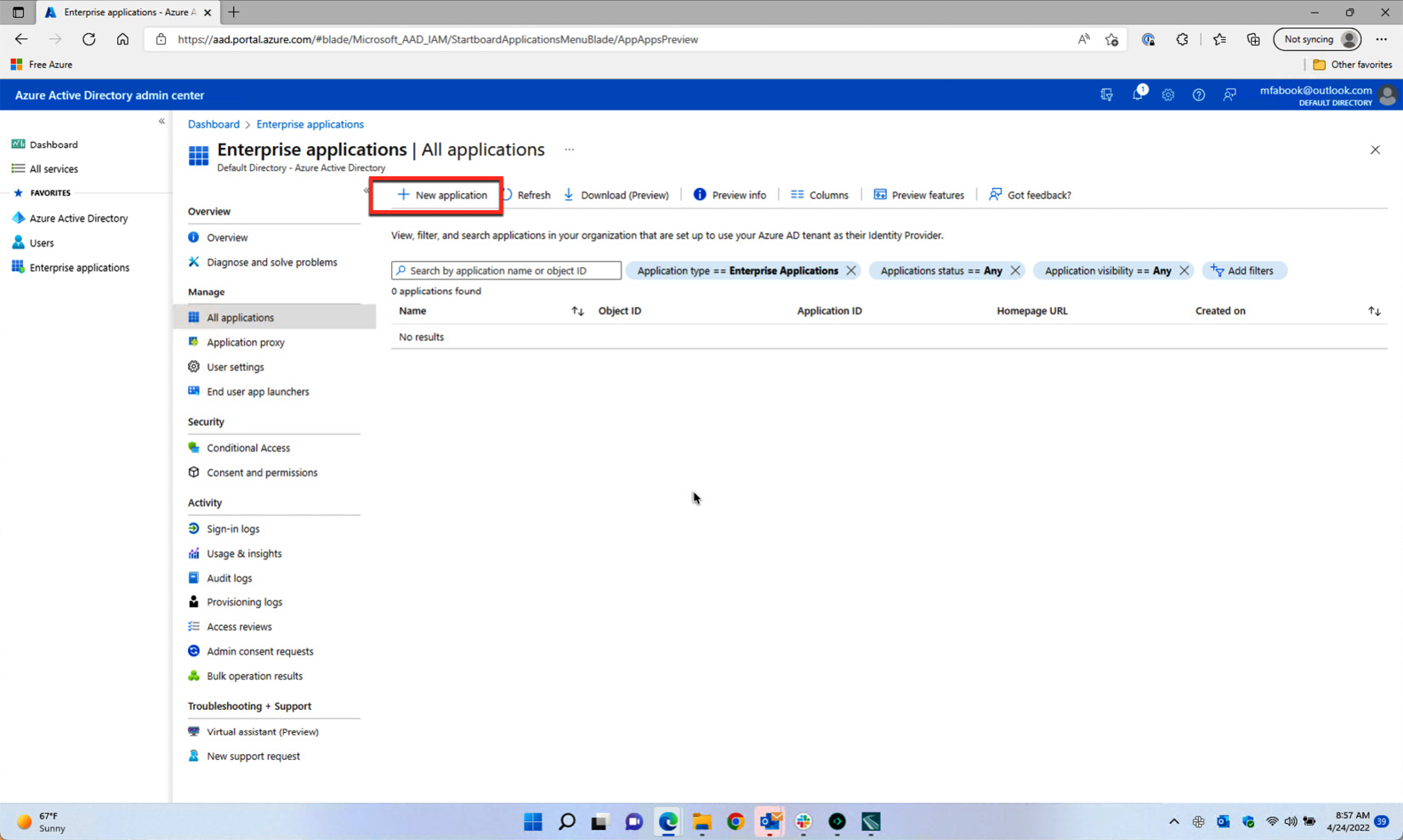Click Got feedback?
Viewport: 1403px width, 840px height.
1030,195
